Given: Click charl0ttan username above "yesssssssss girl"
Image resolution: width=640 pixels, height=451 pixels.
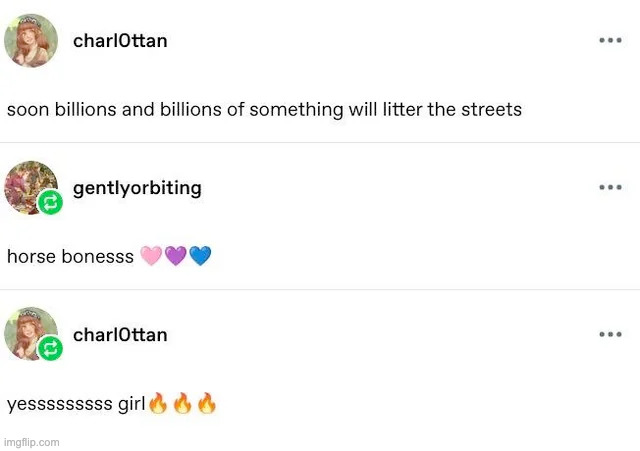Looking at the screenshot, I should (120, 335).
